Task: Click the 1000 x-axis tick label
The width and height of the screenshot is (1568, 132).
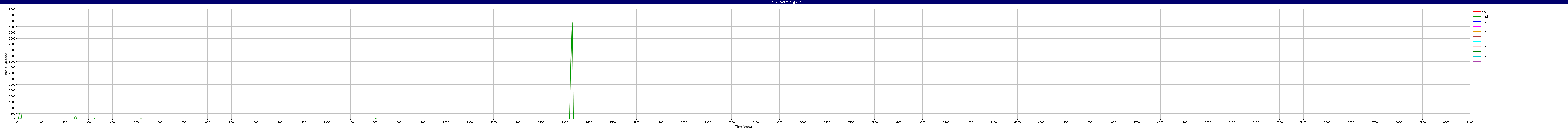Action: (x=255, y=122)
